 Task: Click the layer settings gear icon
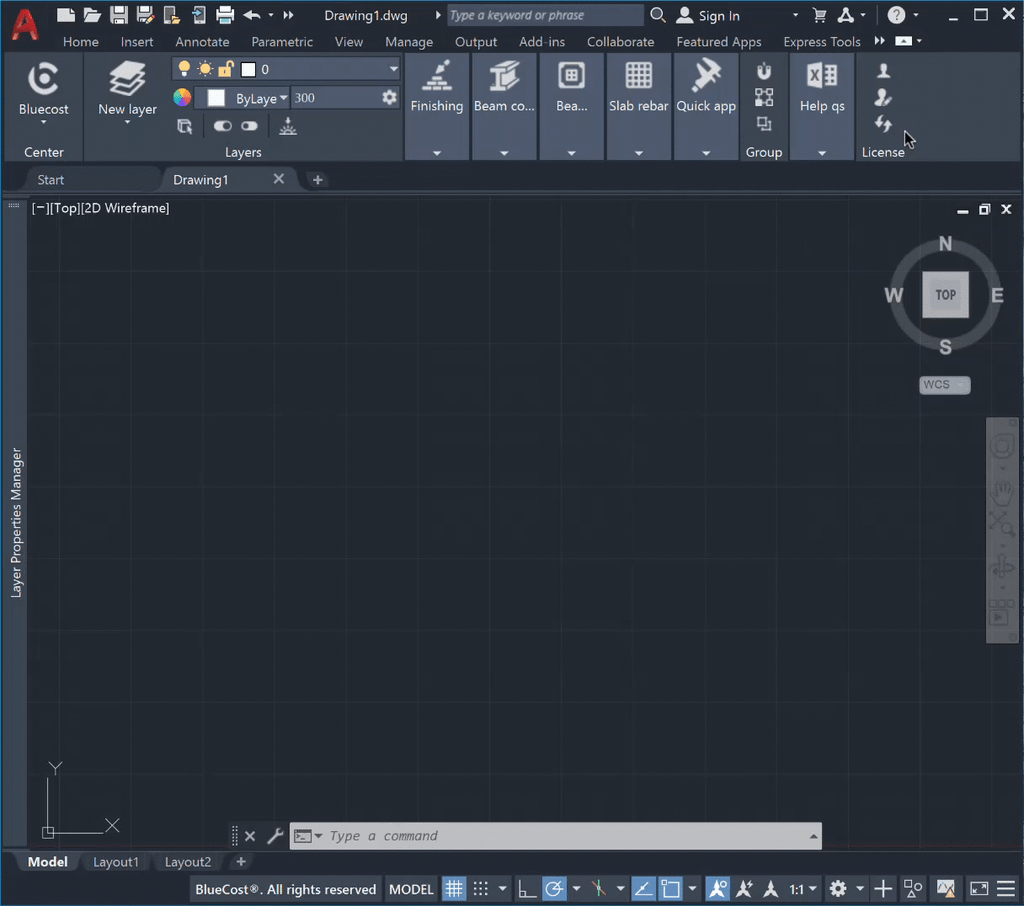pos(389,98)
